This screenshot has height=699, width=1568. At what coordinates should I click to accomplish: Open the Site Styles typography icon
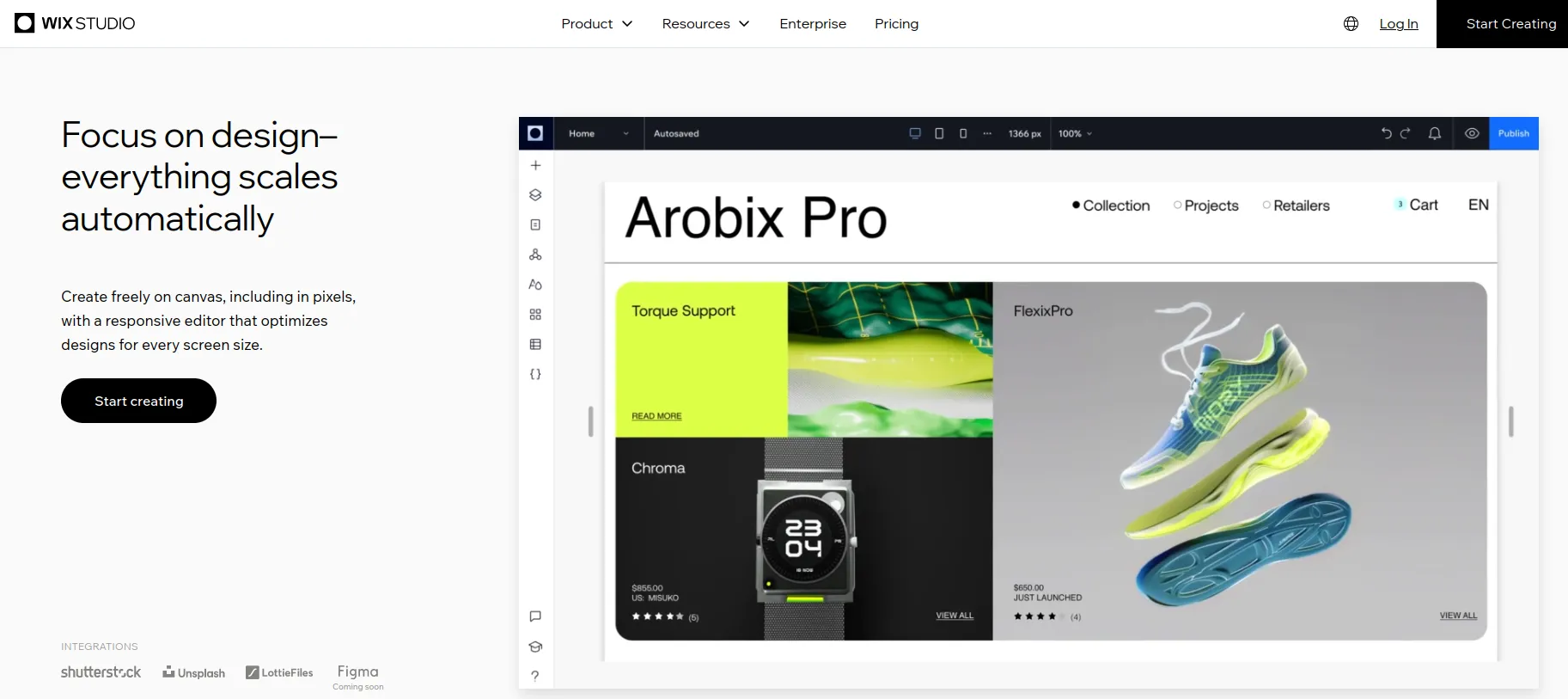click(535, 285)
